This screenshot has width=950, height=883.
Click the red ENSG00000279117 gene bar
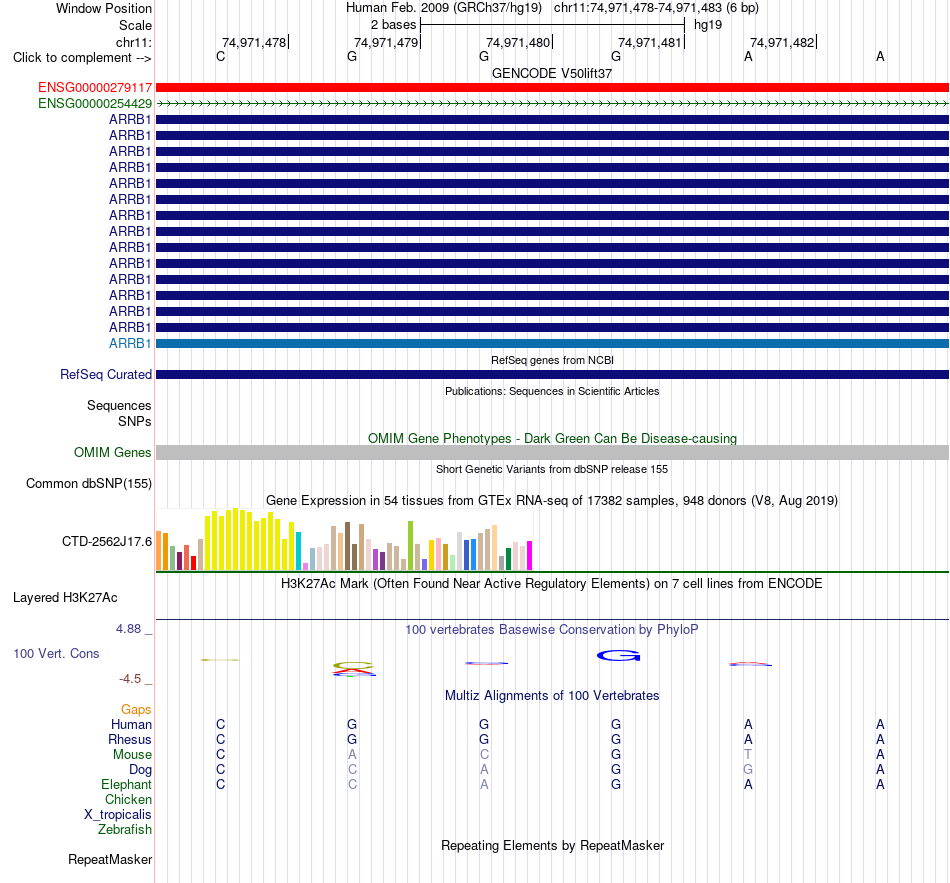coord(552,87)
